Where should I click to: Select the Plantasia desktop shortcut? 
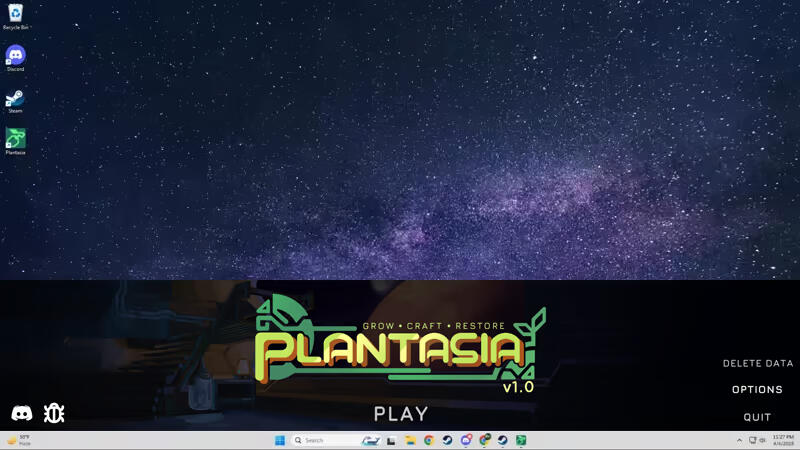tap(15, 141)
